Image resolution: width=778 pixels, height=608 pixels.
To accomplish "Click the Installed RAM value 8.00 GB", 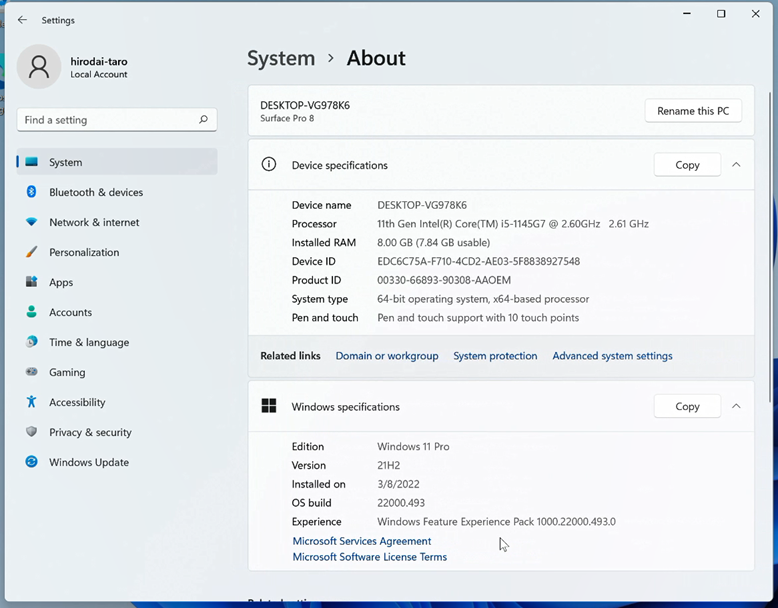I will click(x=434, y=243).
